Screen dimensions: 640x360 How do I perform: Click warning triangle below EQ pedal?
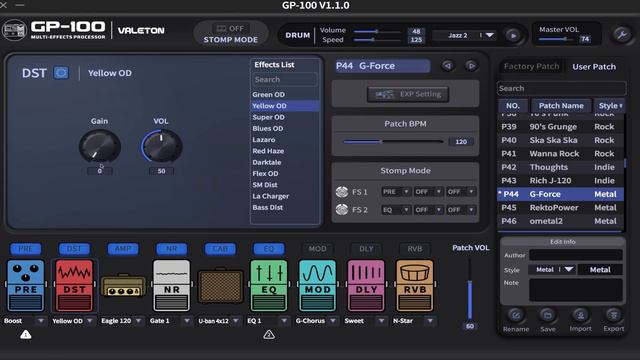pos(269,335)
